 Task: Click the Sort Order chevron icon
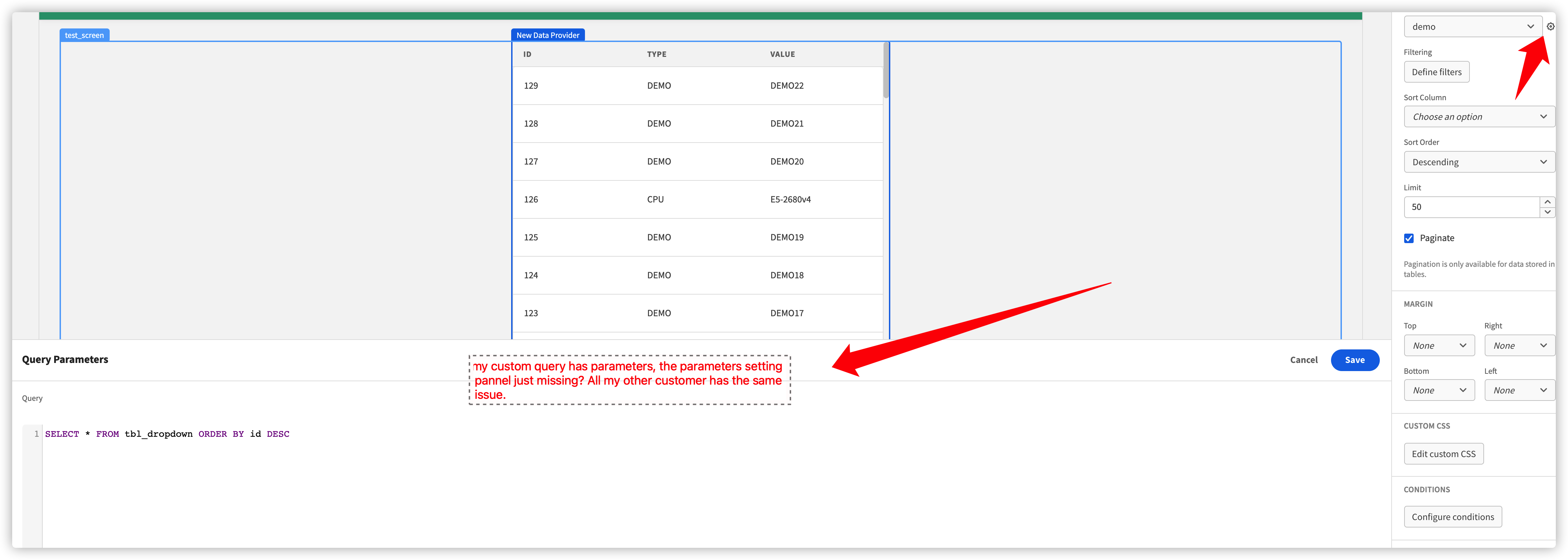click(x=1544, y=161)
